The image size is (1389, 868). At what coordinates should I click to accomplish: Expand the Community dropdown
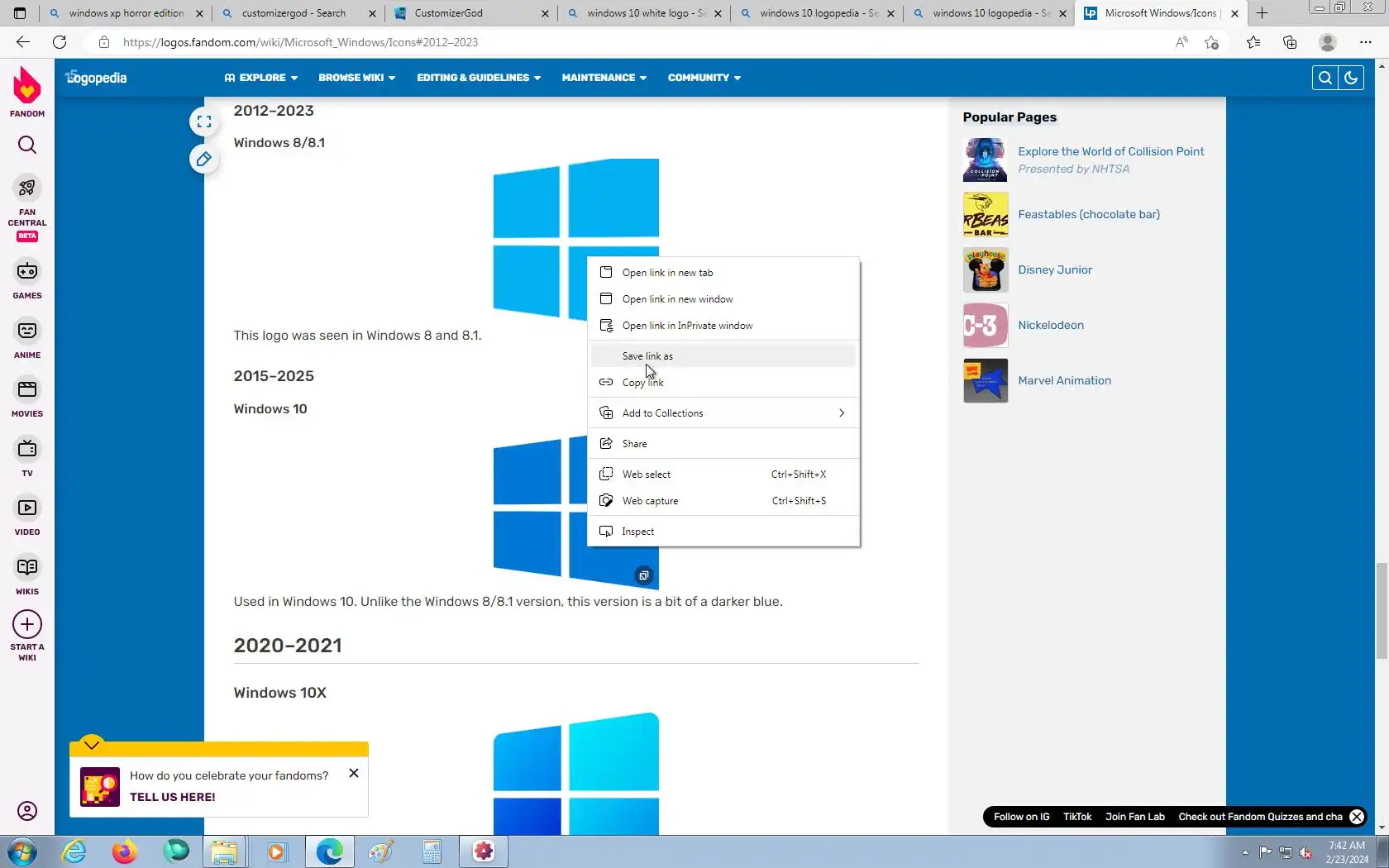(704, 78)
